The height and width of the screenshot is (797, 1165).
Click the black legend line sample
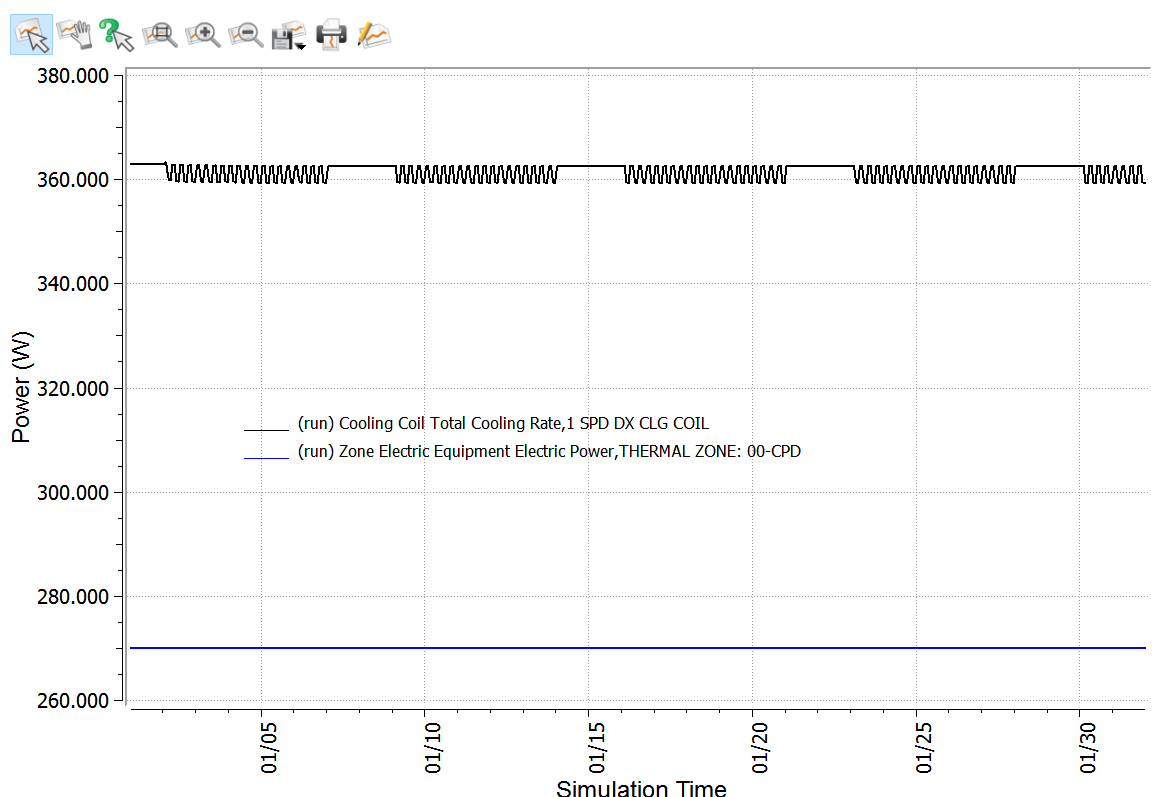(x=266, y=430)
